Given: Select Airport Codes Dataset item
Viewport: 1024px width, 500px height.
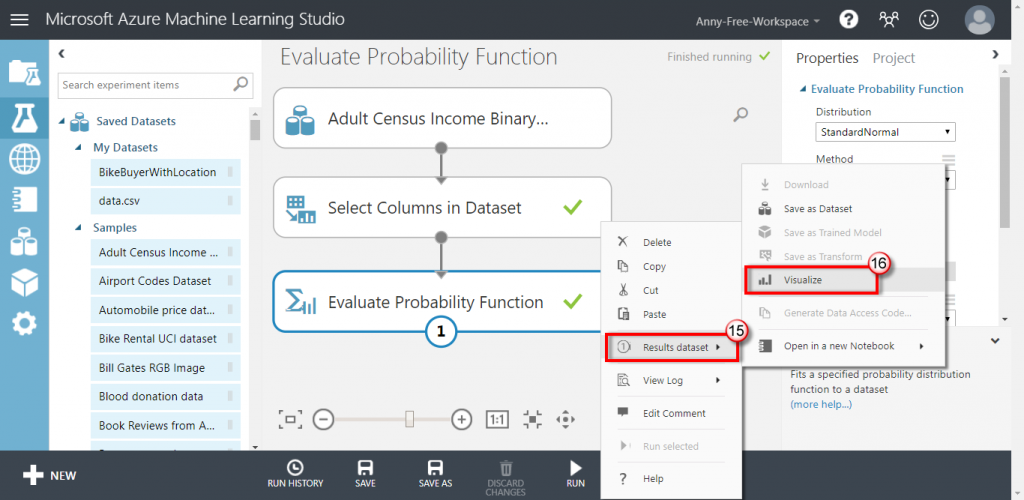Looking at the screenshot, I should 166,281.
